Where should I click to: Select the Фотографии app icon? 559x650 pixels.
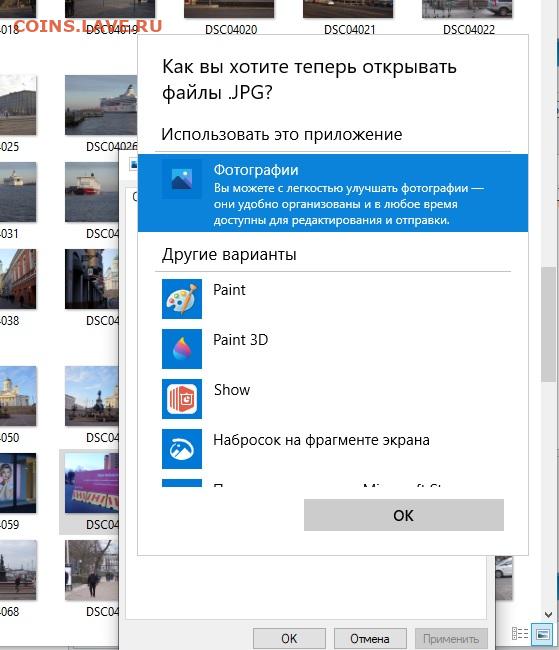point(182,179)
